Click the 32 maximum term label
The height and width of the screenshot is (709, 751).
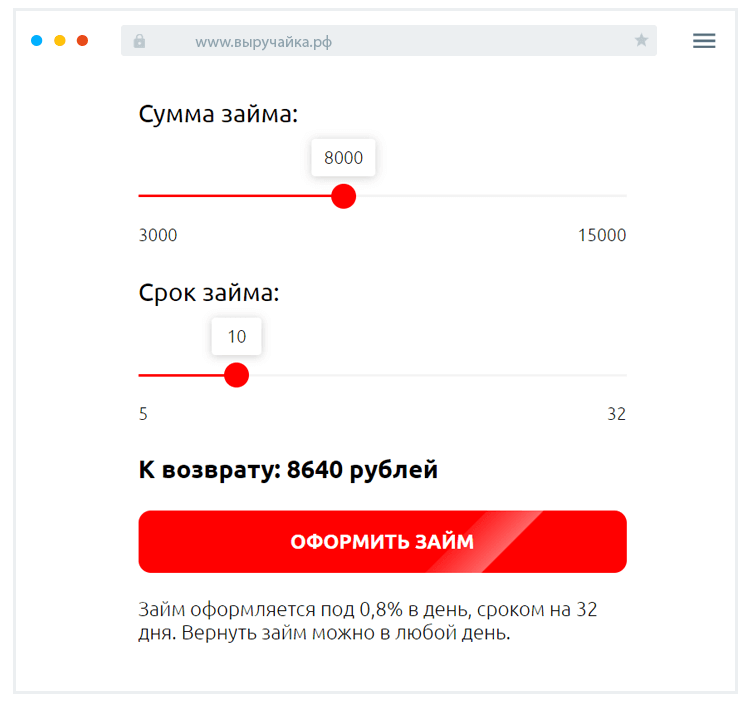(616, 414)
